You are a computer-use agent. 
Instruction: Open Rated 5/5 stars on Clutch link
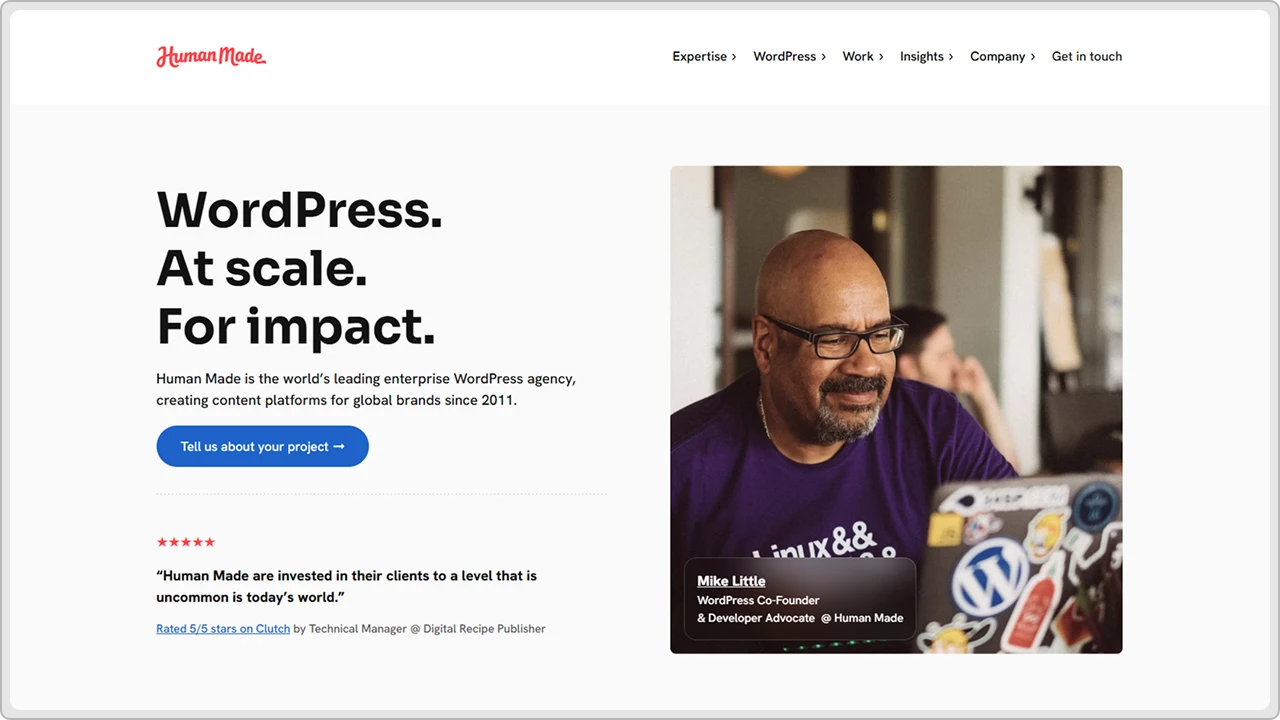[223, 629]
